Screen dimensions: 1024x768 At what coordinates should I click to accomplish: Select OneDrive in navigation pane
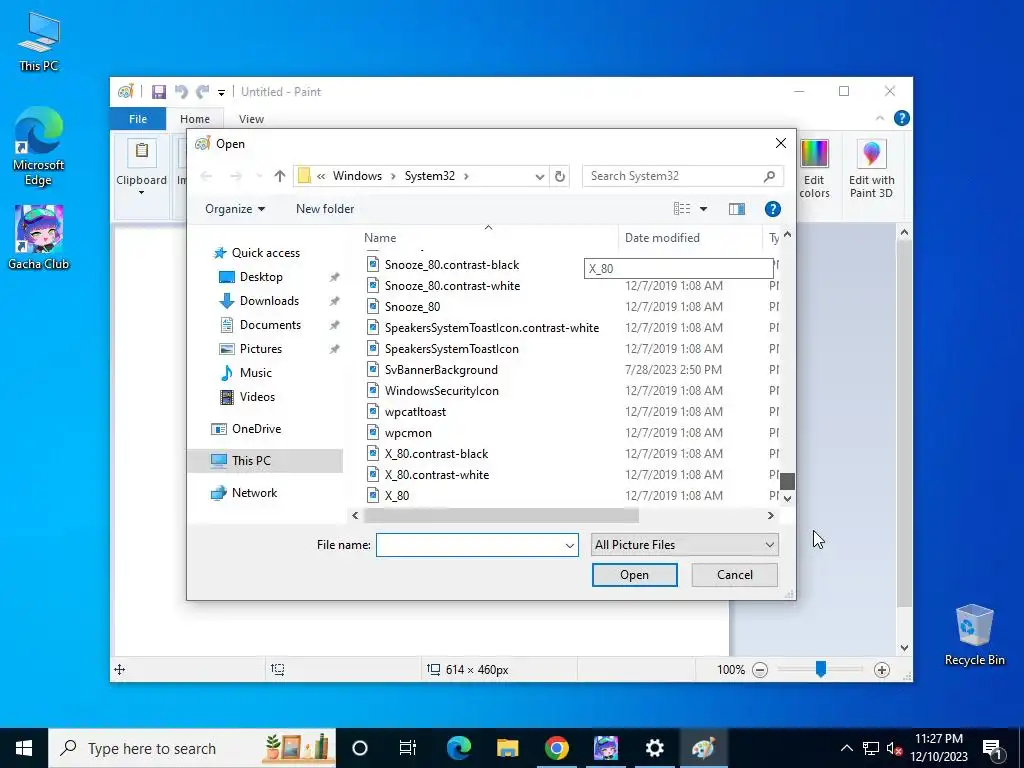coord(256,429)
